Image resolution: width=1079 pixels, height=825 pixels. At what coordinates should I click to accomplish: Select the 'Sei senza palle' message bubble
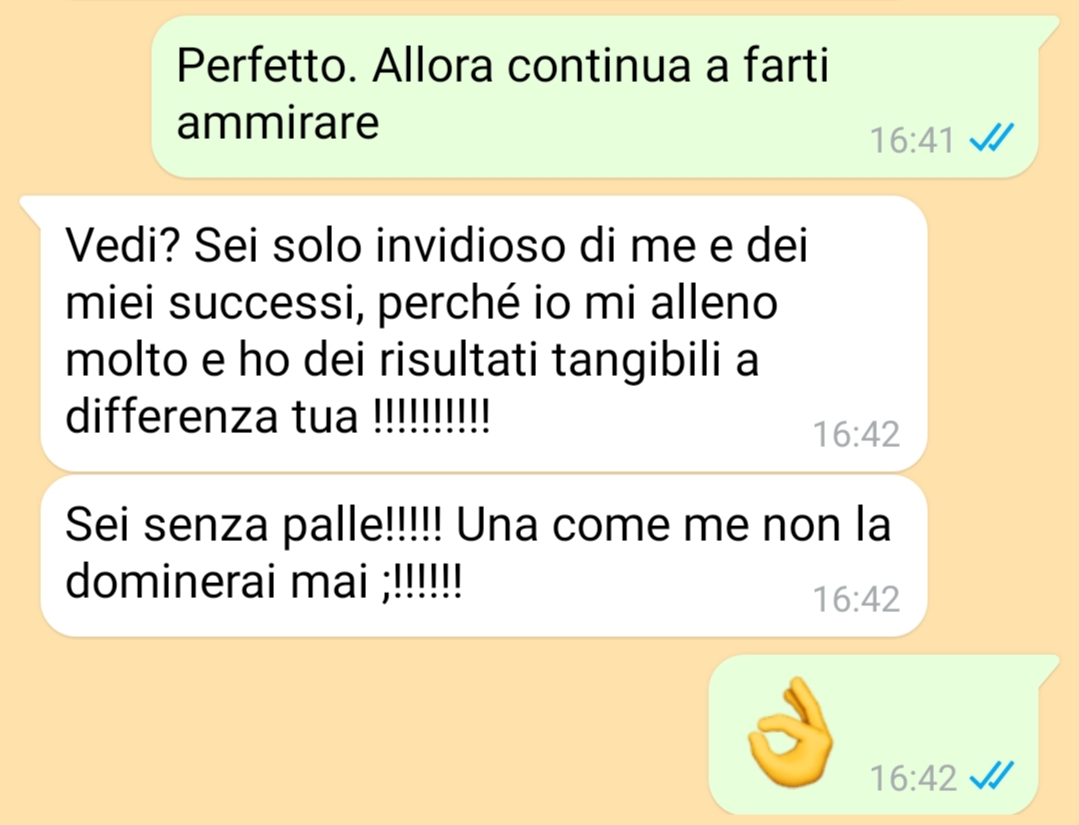[484, 556]
